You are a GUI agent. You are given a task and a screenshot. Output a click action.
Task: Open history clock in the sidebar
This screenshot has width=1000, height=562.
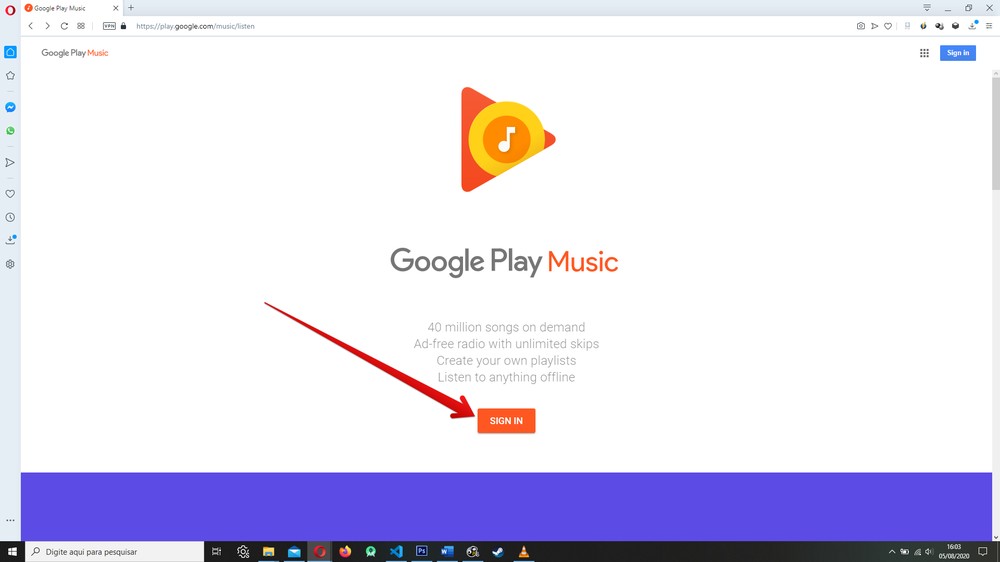(10, 218)
